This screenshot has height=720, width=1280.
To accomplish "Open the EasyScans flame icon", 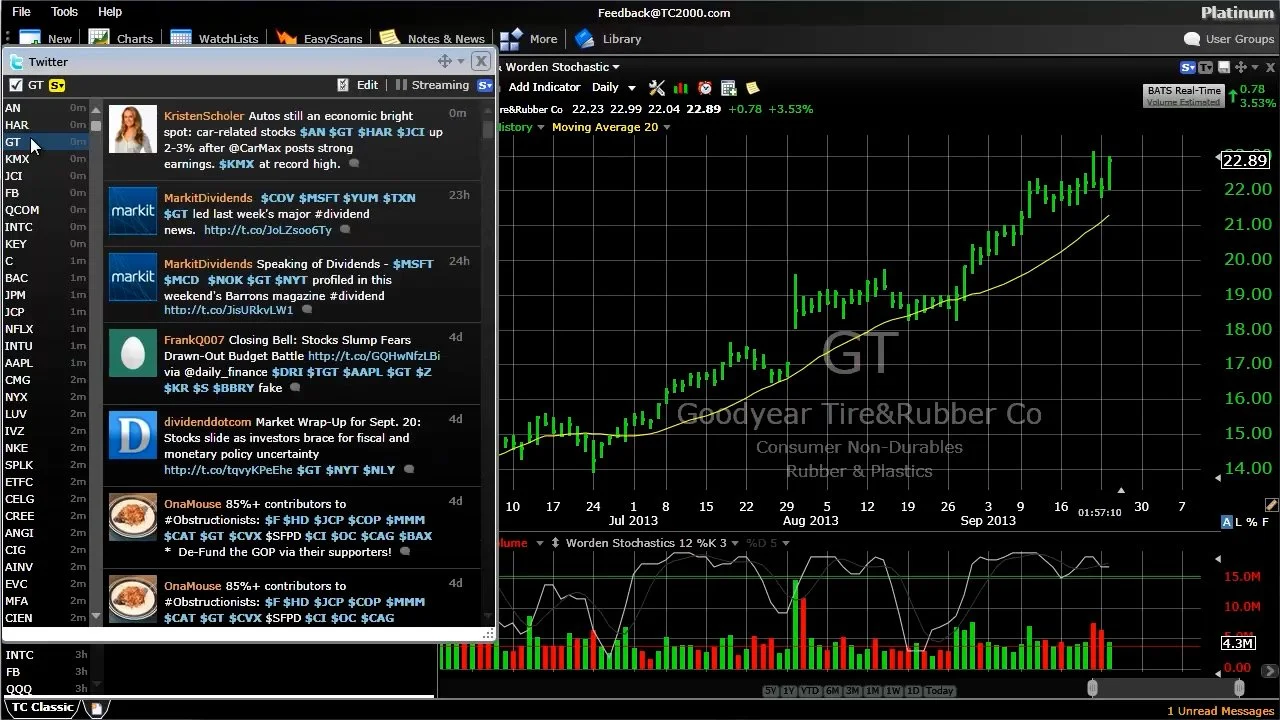I will (287, 38).
